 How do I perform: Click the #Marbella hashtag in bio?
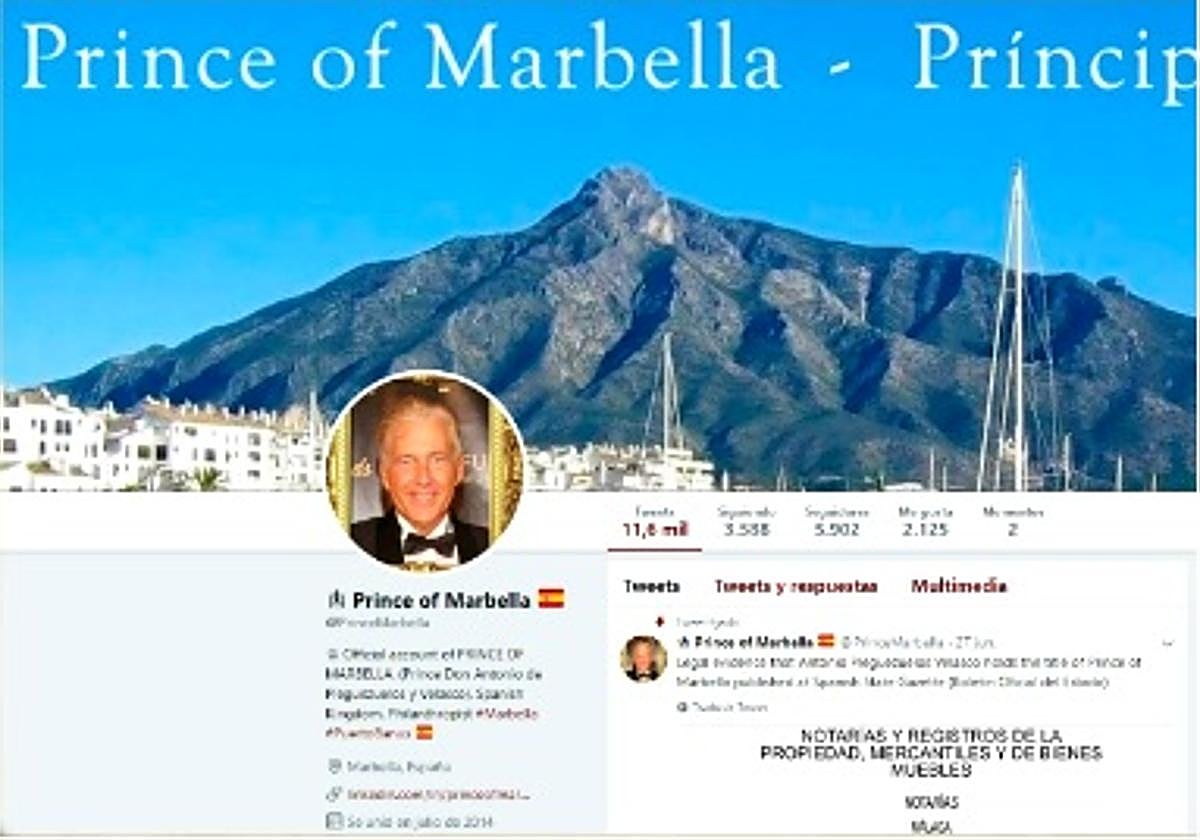pyautogui.click(x=506, y=714)
